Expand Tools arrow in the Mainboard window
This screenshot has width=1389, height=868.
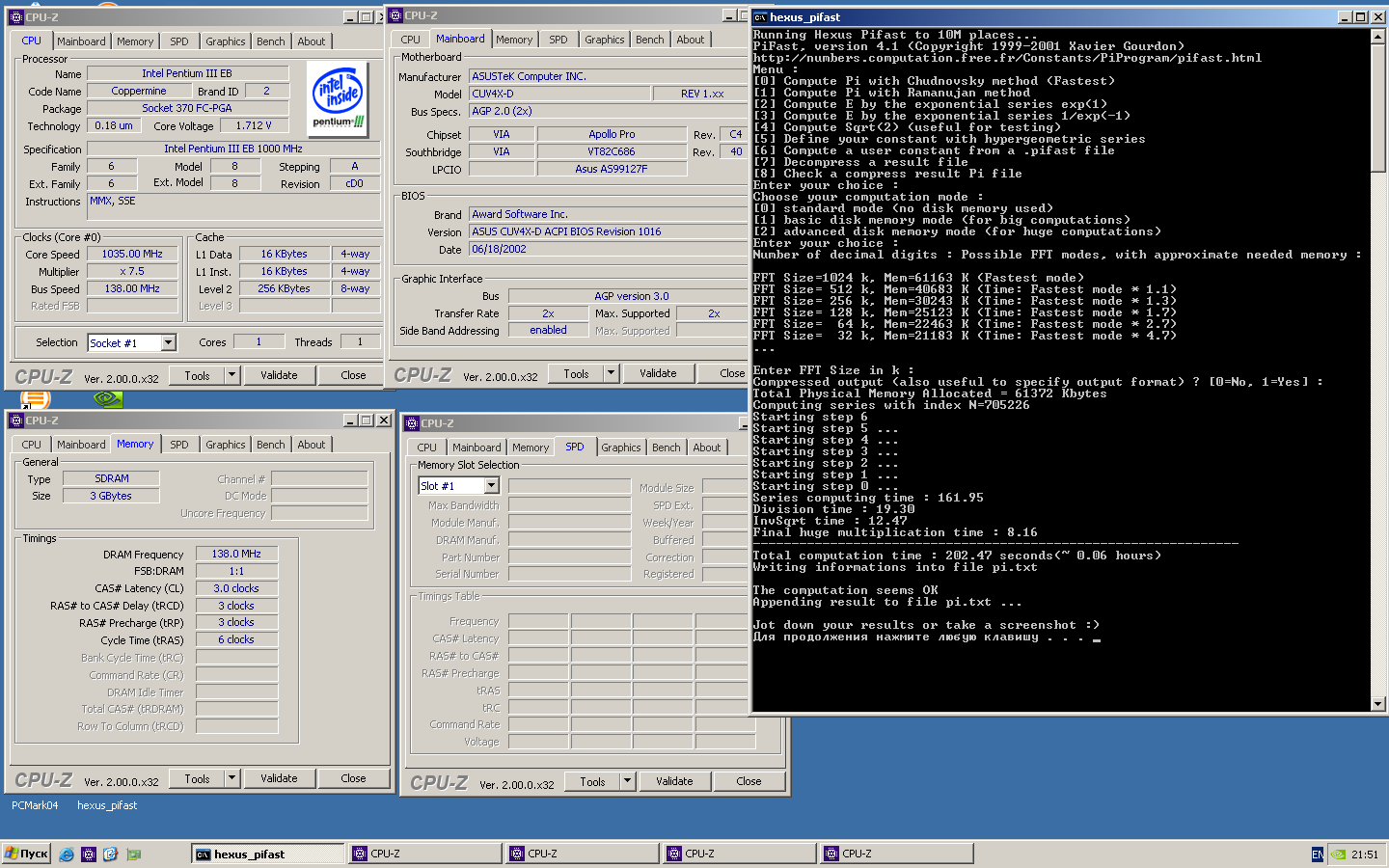(611, 373)
